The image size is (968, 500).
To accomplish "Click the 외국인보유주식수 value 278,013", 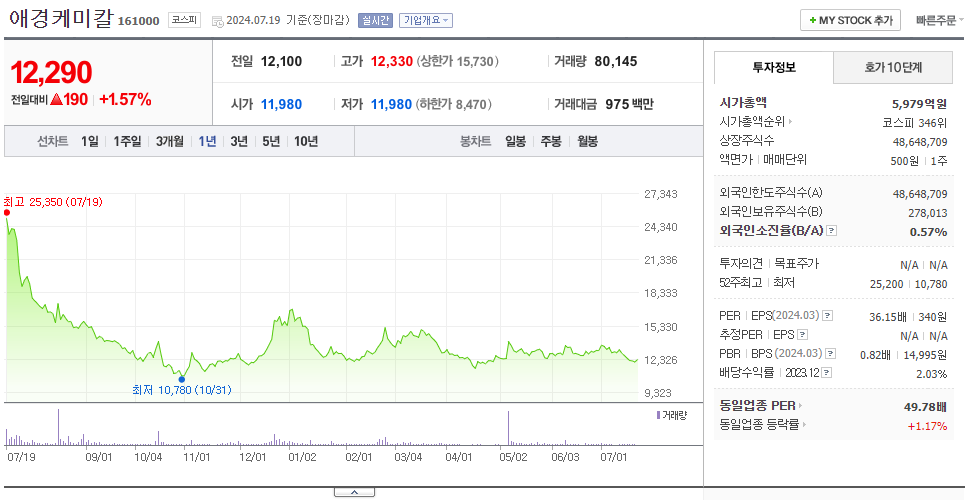I will click(x=926, y=213).
